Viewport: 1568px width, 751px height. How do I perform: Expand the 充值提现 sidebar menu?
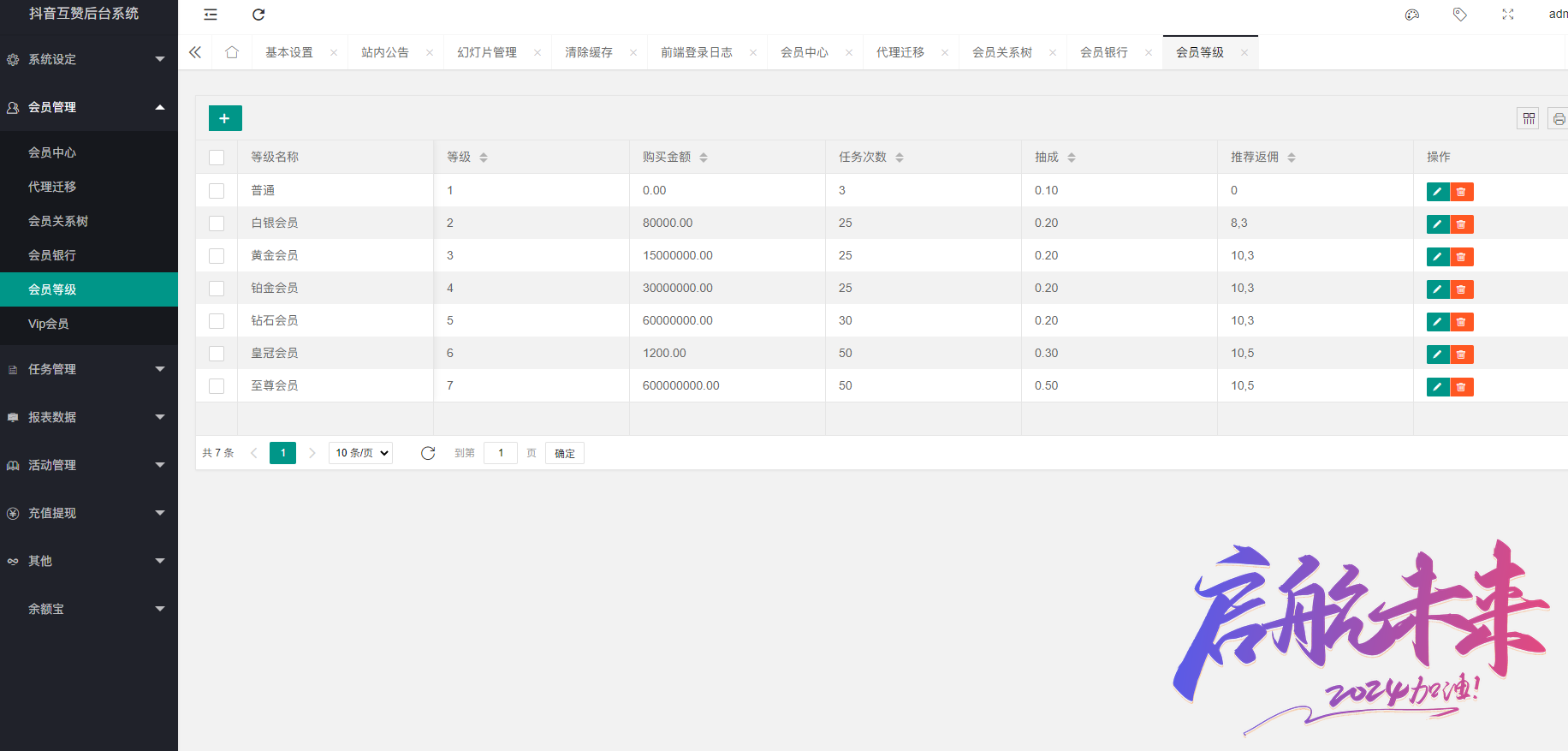point(89,513)
